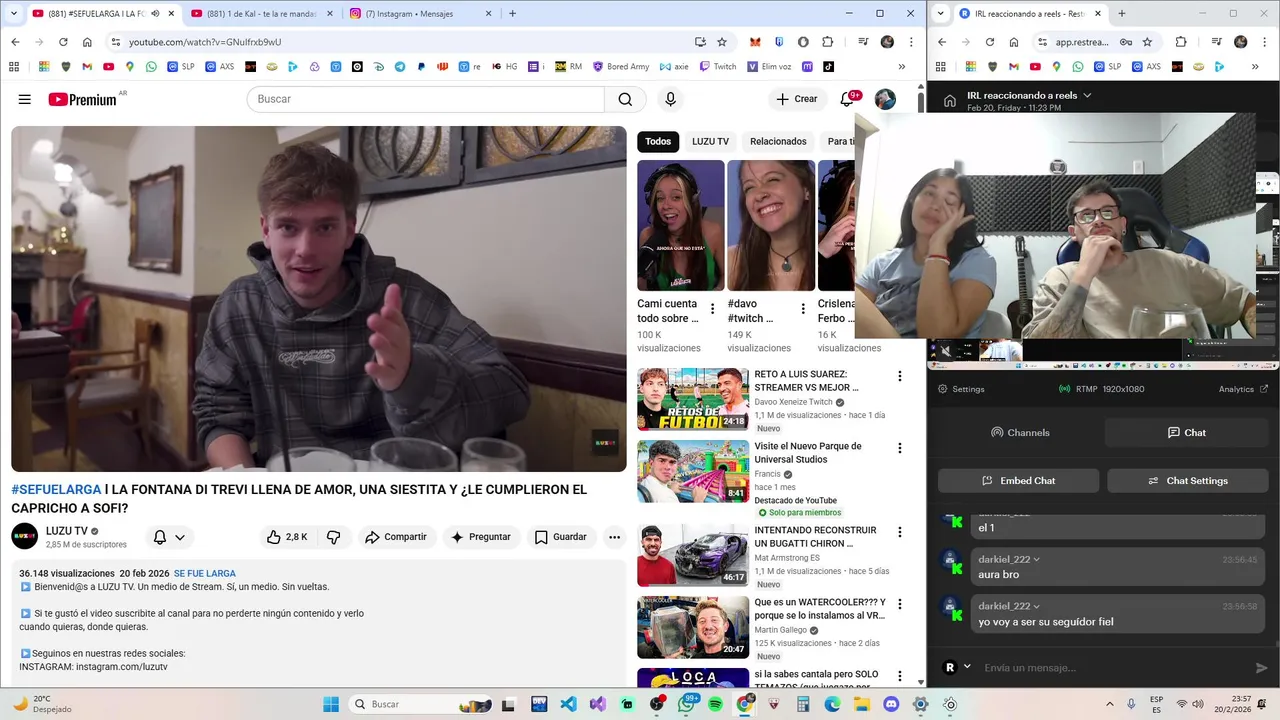Viewport: 1280px width, 720px height.
Task: Dislike the LUZU TV video
Action: click(x=334, y=537)
